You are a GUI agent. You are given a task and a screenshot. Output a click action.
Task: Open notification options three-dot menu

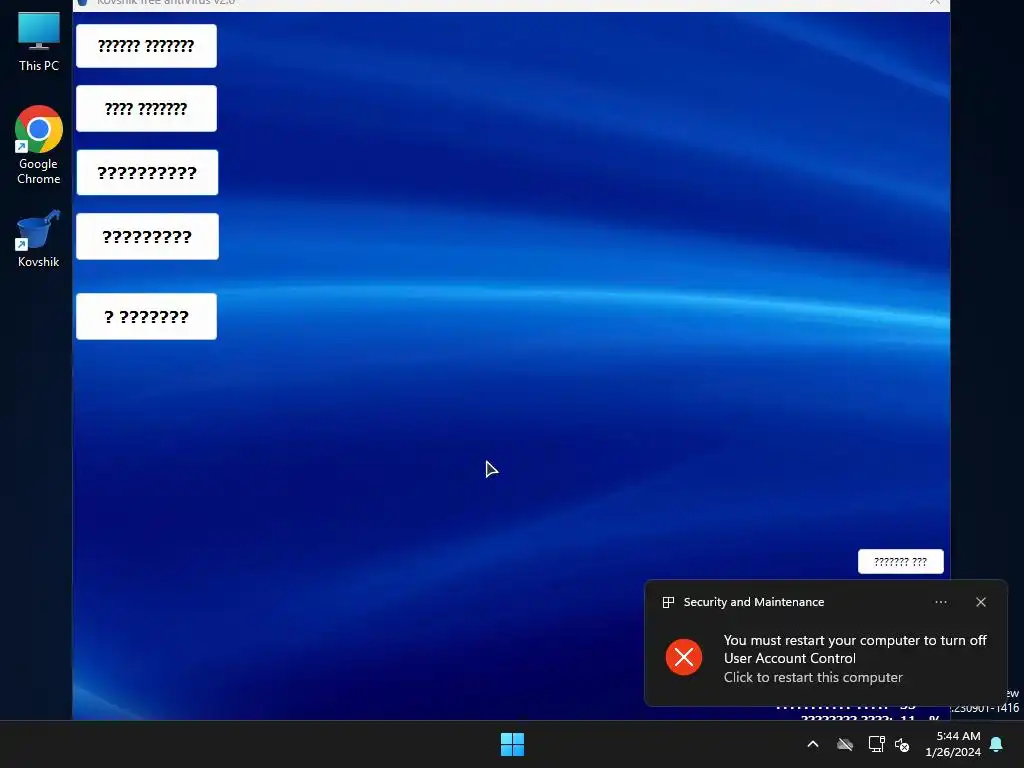[940, 602]
